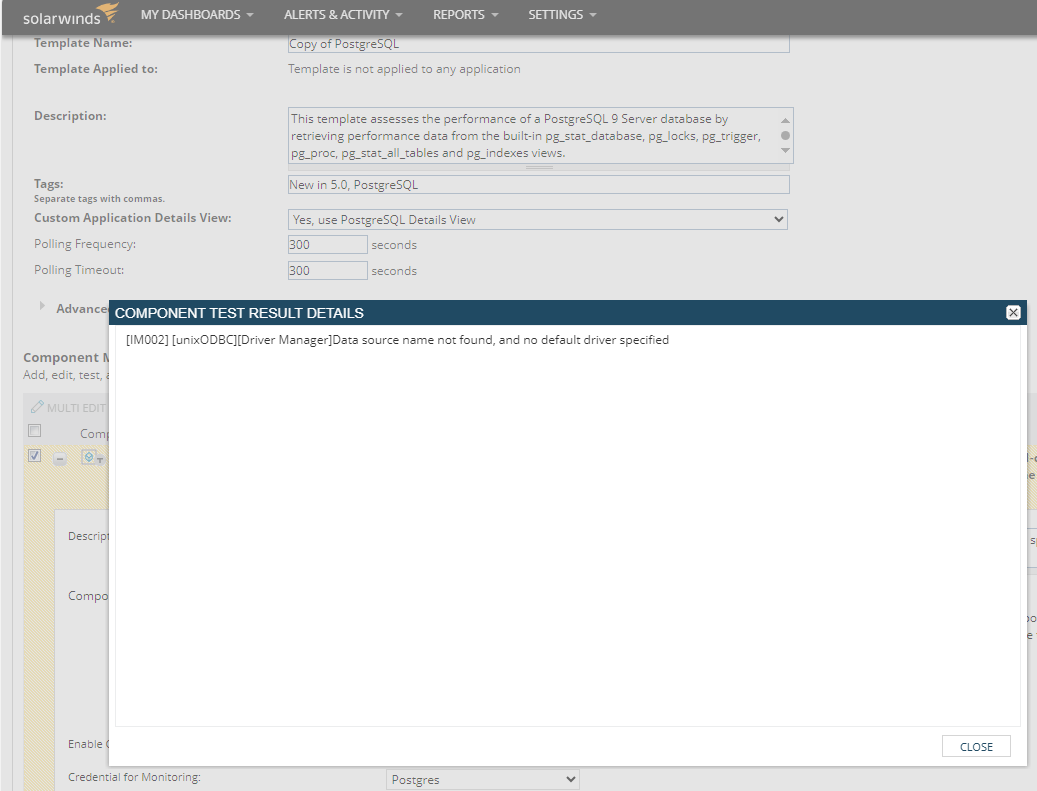1037x791 pixels.
Task: Close the Component Test Result Details dialog via X
Action: (x=1013, y=313)
